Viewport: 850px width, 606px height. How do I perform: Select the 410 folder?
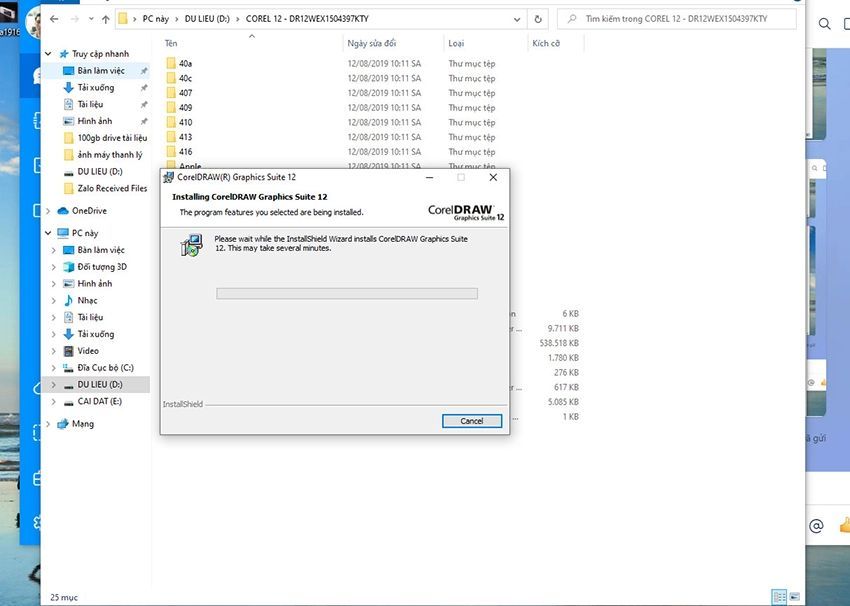point(185,122)
